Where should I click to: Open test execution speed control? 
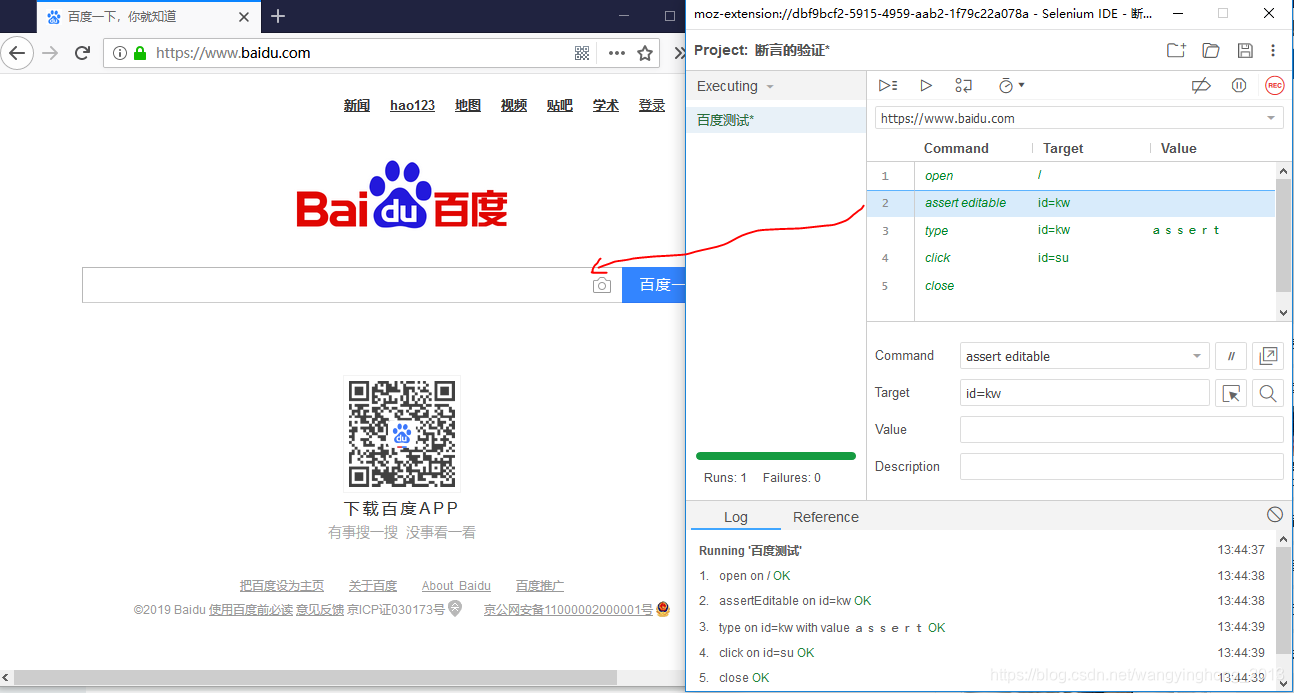coord(1011,86)
